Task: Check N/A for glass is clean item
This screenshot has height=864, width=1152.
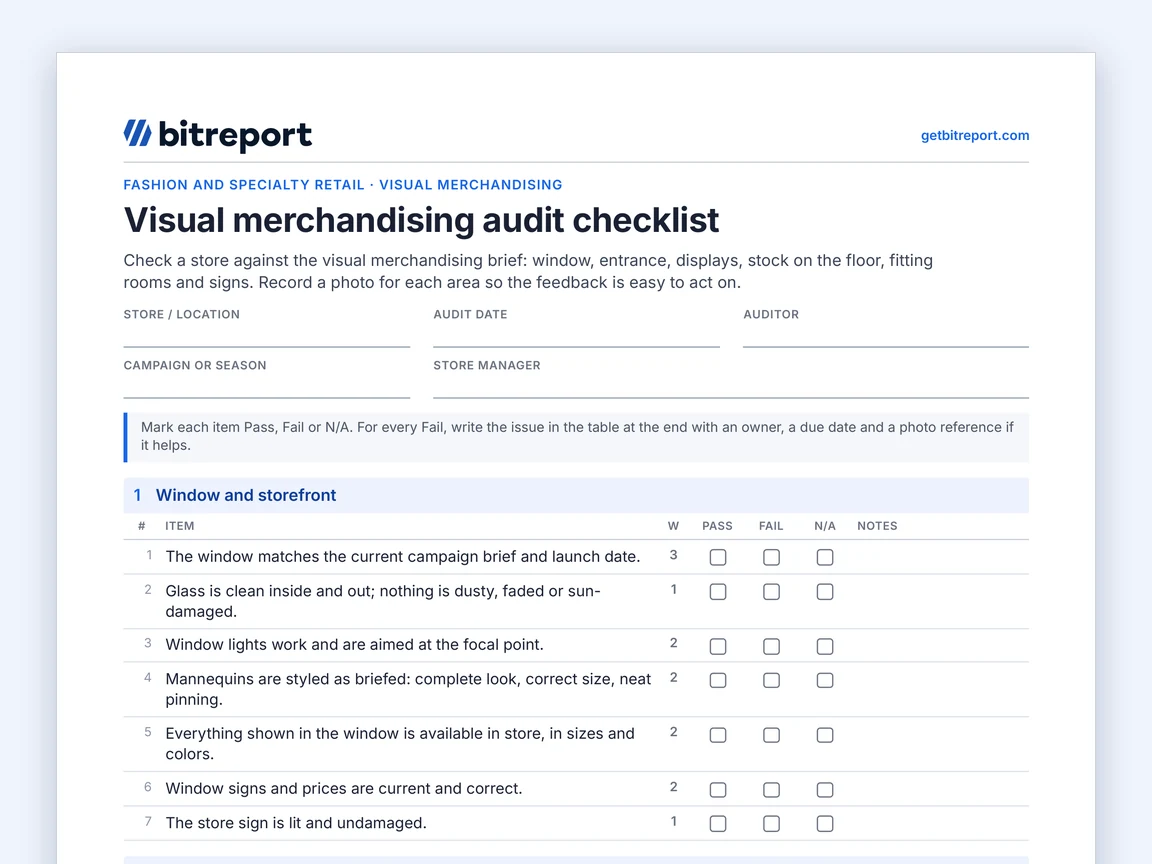Action: (x=825, y=591)
